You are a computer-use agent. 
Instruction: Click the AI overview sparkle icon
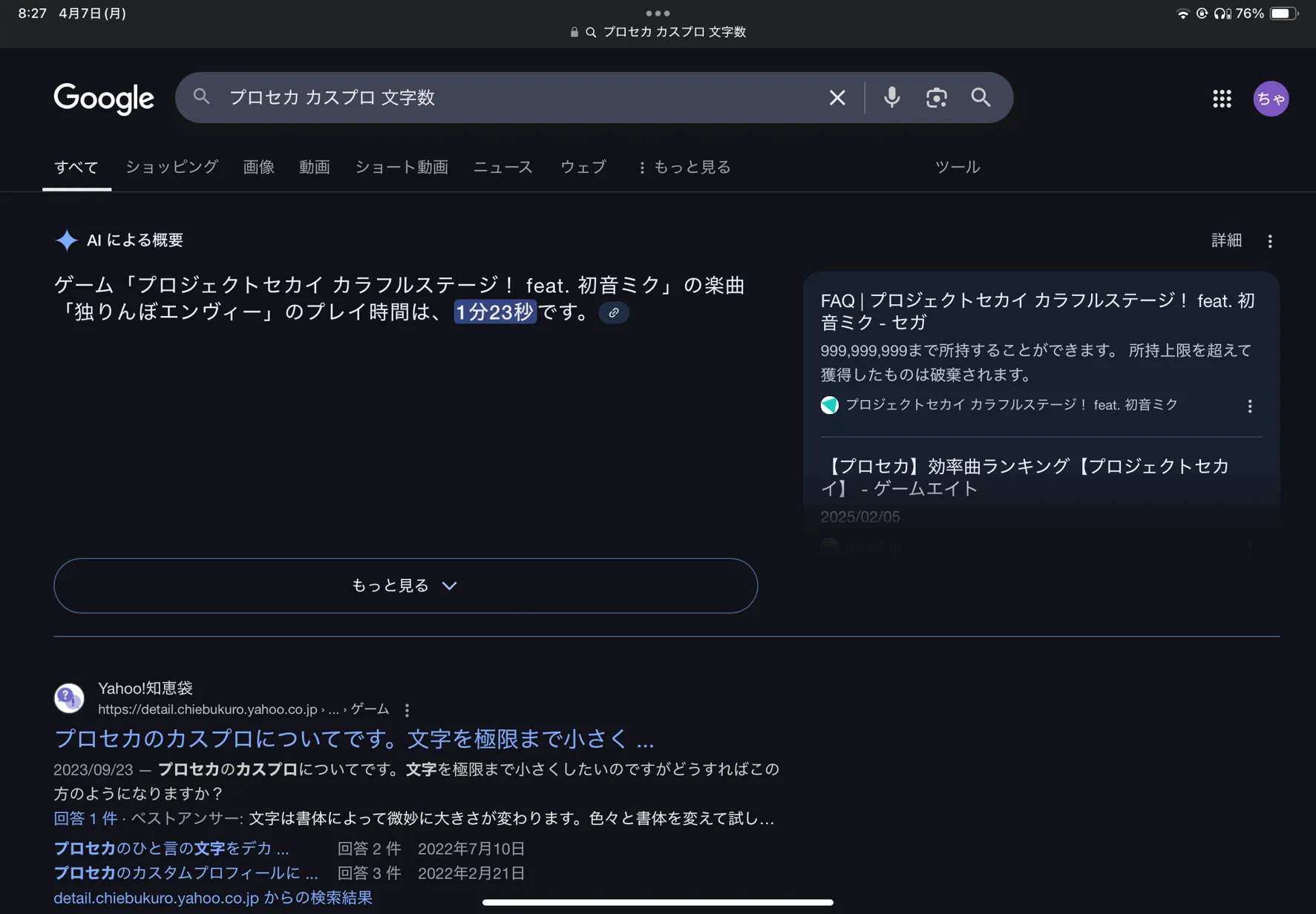click(x=67, y=240)
